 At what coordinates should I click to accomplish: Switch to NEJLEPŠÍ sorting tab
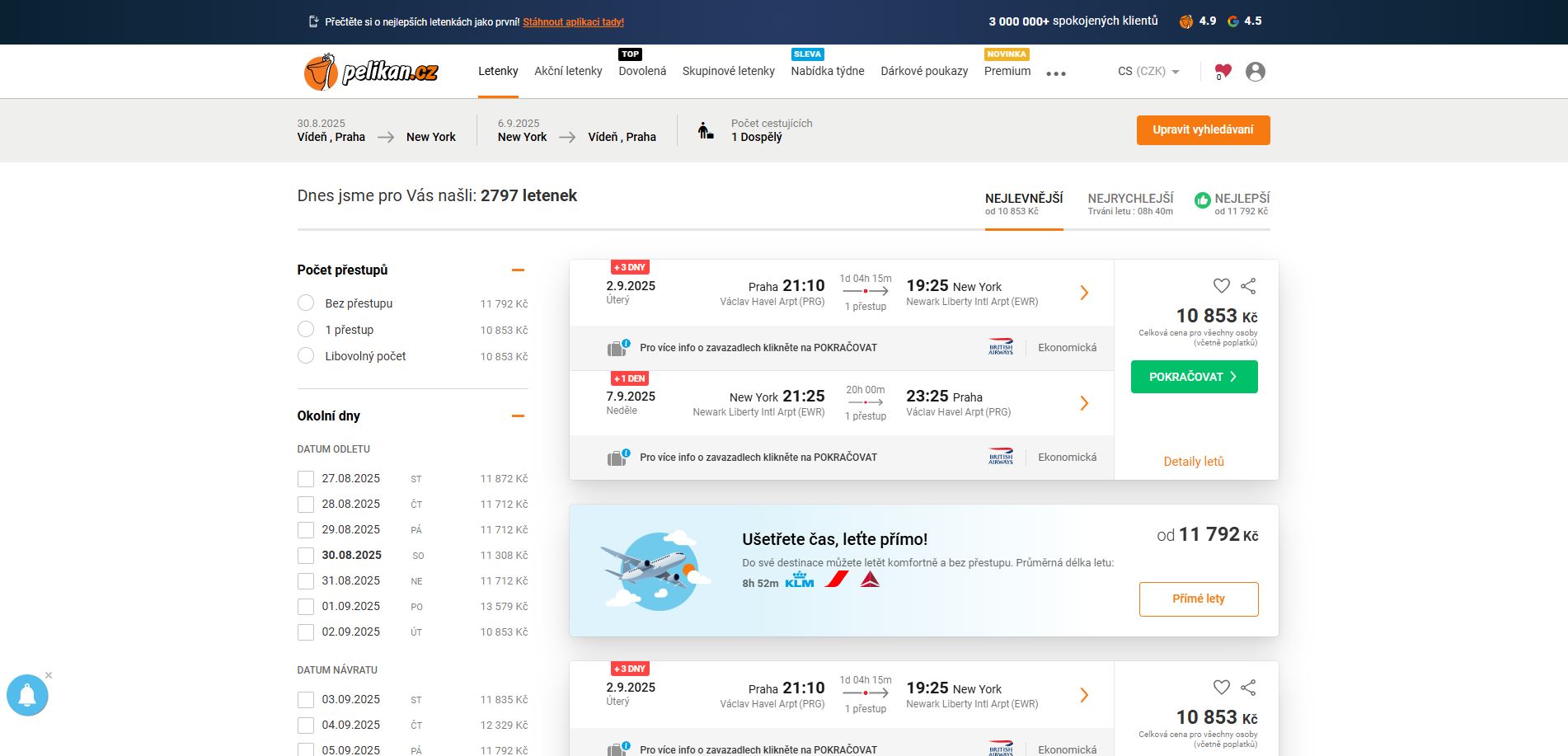(x=1232, y=204)
